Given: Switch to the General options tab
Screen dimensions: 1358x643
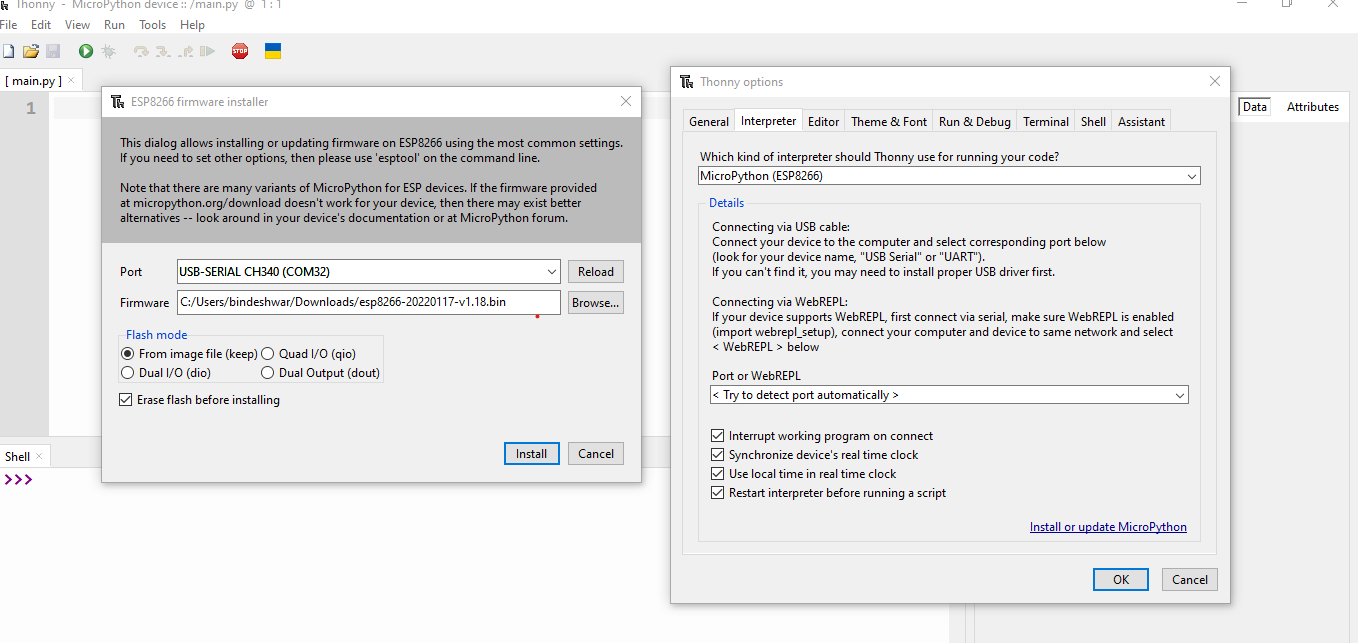Looking at the screenshot, I should [709, 121].
